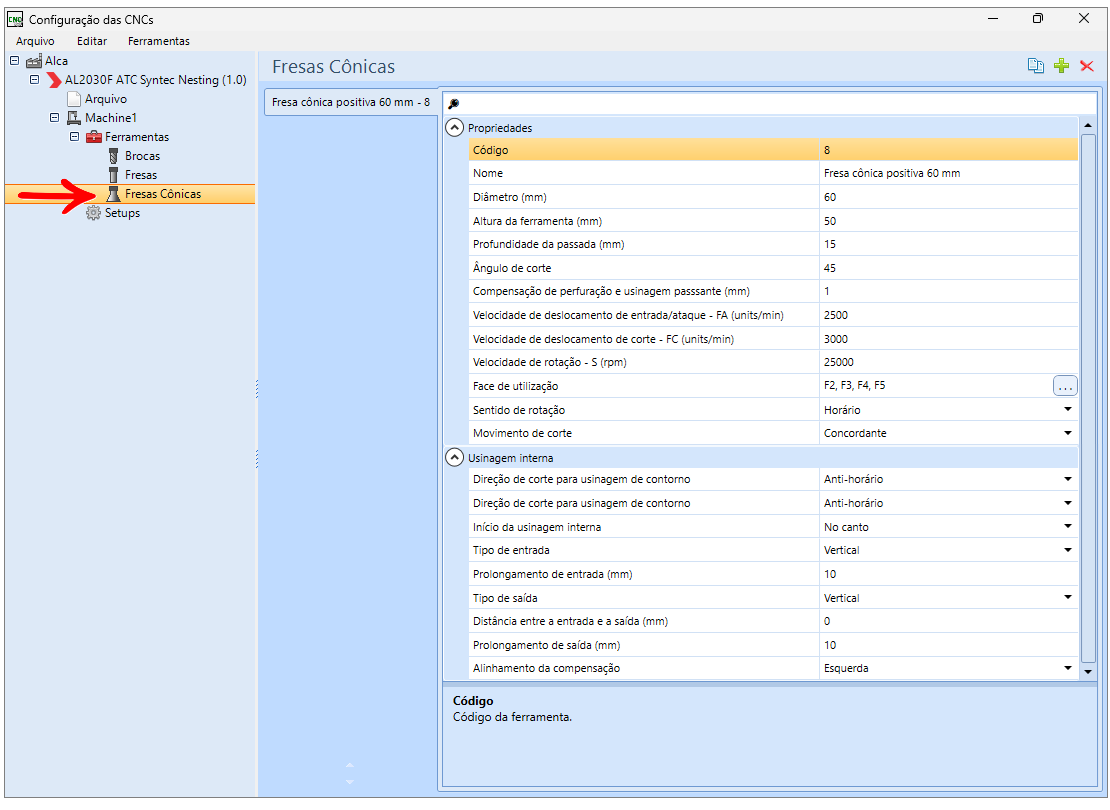This screenshot has height=810, width=1110.
Task: Open the Sentido de rotação dropdown
Action: pyautogui.click(x=1068, y=410)
